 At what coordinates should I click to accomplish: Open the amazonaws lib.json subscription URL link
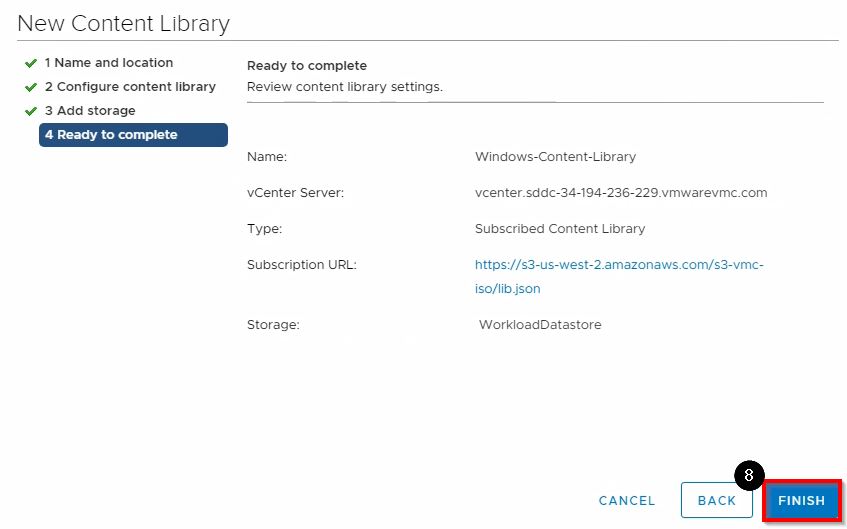(619, 277)
